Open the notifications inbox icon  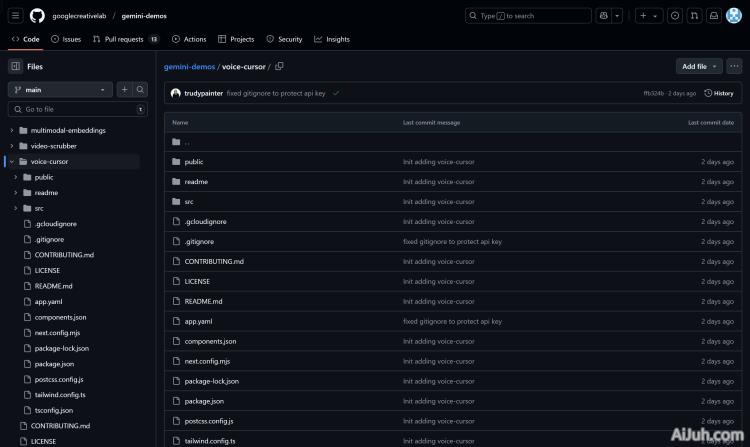tap(714, 16)
